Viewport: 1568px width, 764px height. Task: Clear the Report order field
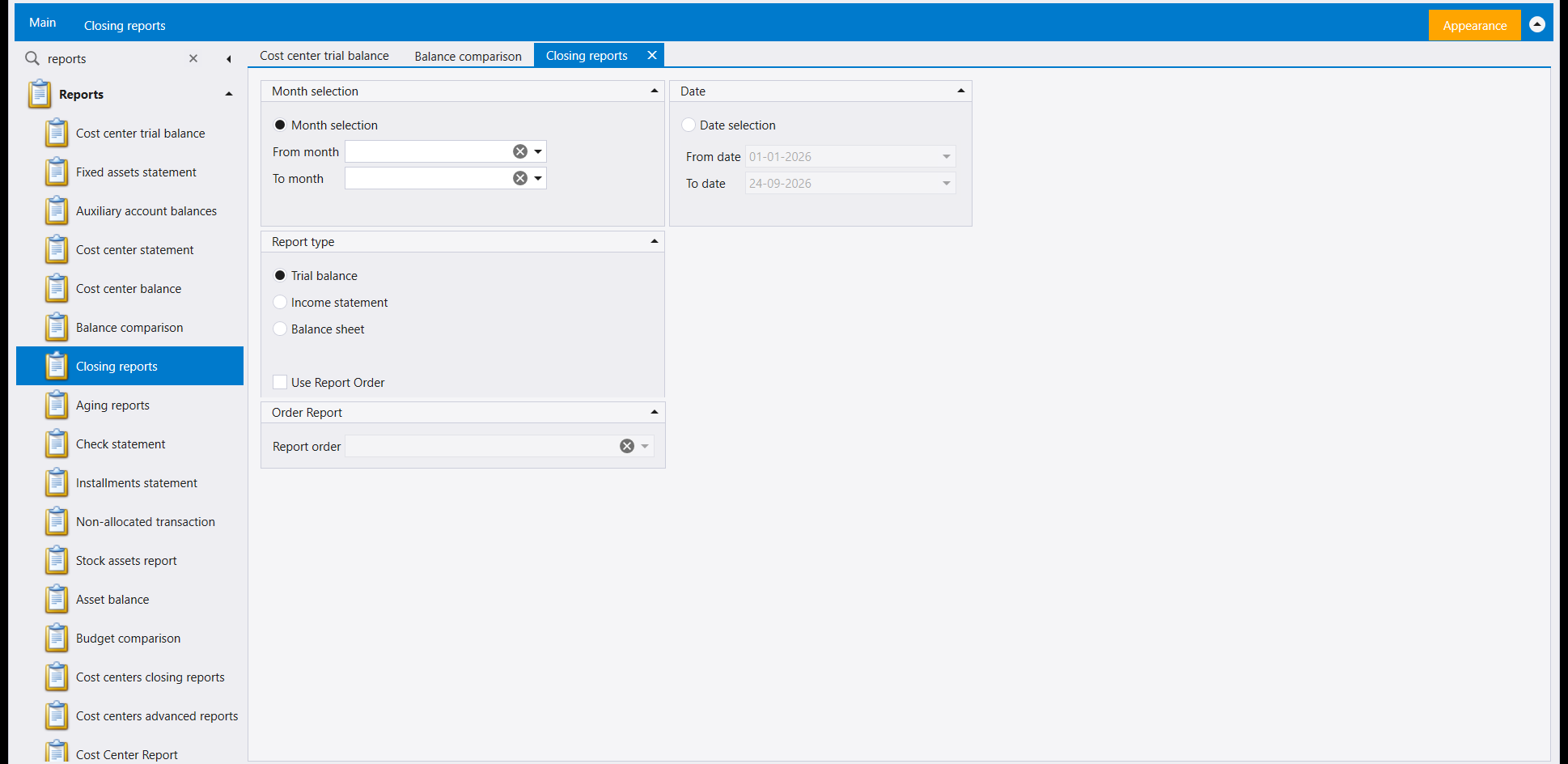tap(627, 446)
